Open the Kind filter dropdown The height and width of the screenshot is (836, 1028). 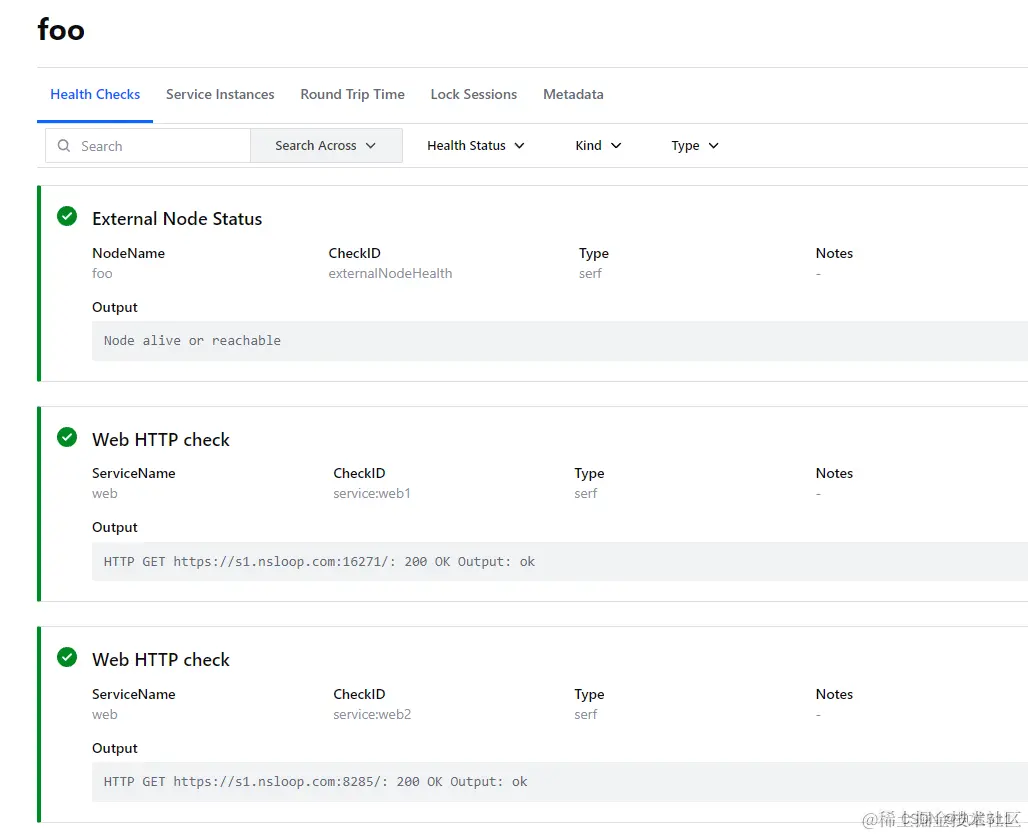[598, 146]
